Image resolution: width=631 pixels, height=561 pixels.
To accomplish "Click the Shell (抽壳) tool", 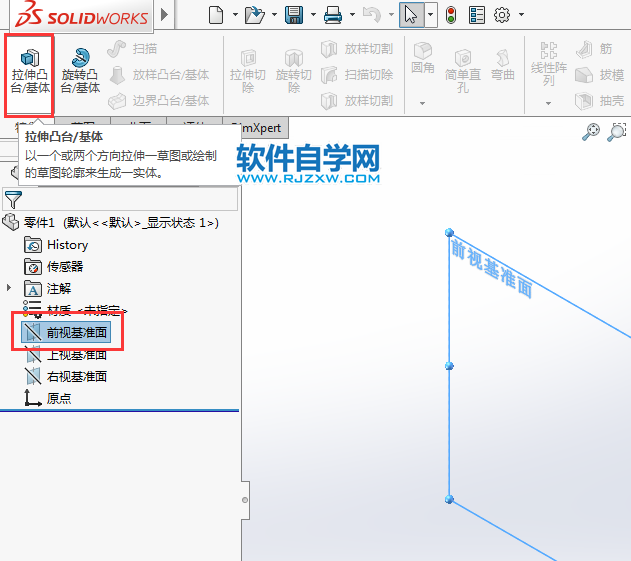I will [x=600, y=101].
